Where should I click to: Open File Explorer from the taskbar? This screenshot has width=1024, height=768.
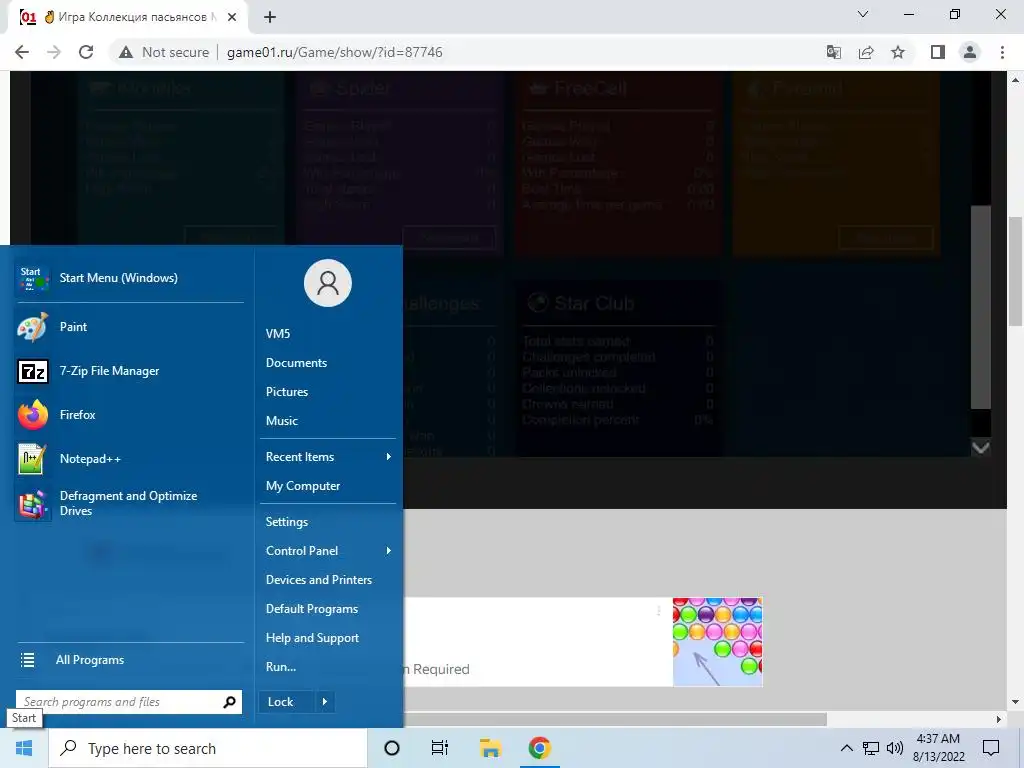[x=490, y=748]
